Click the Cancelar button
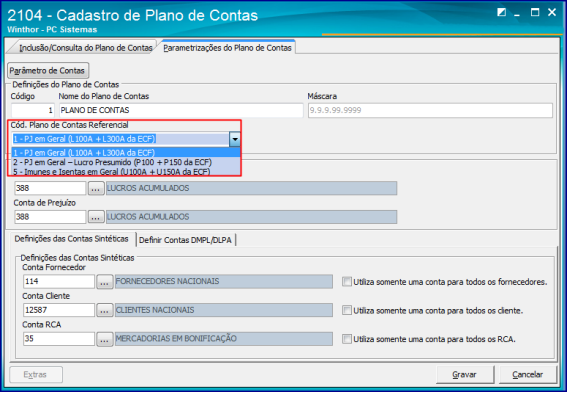This screenshot has height=393, width=568. (x=527, y=375)
